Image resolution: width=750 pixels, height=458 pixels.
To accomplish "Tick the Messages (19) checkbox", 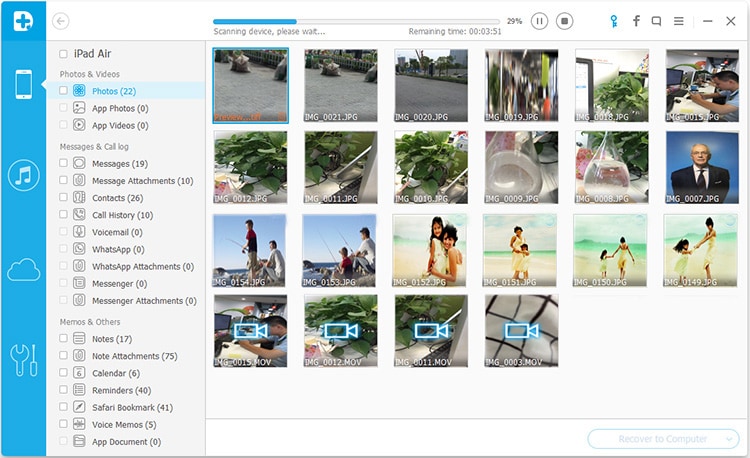I will coord(63,163).
